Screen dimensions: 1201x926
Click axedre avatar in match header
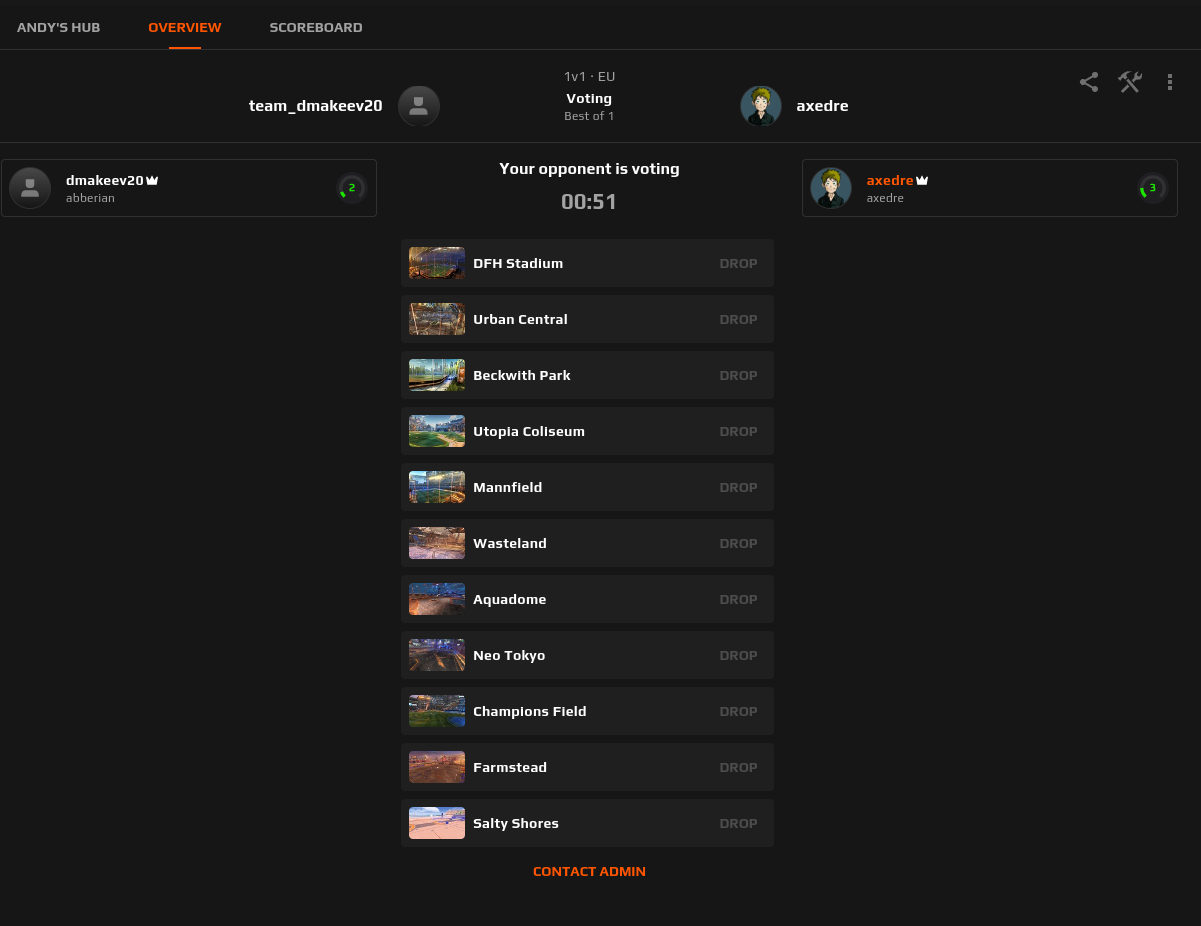(x=761, y=106)
